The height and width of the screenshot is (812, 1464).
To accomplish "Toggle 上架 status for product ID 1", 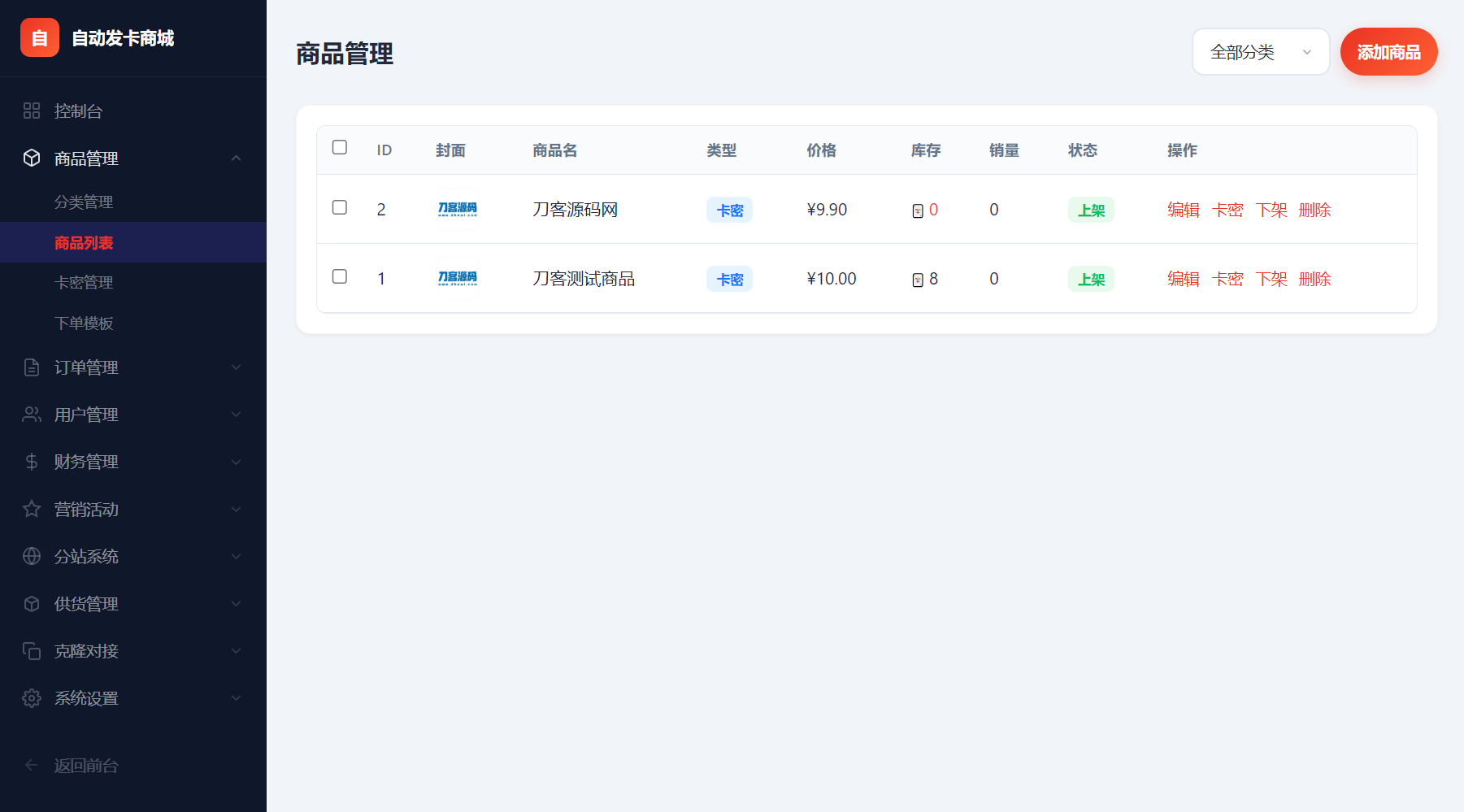I will 1091,278.
